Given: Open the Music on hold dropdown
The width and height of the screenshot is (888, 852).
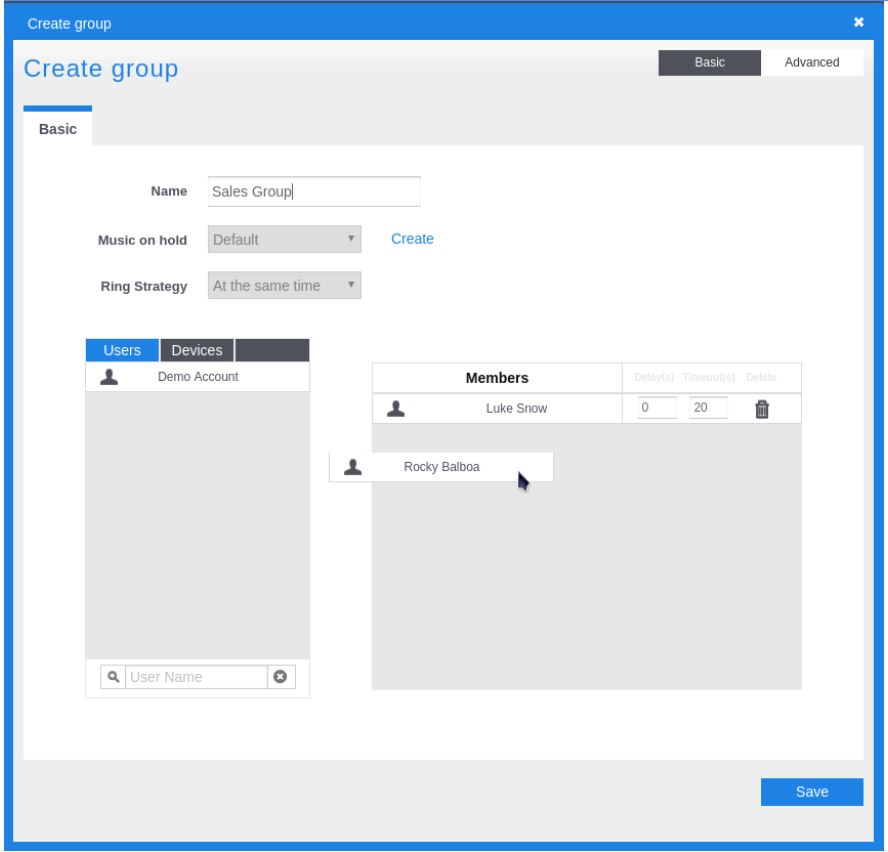Looking at the screenshot, I should [x=284, y=239].
